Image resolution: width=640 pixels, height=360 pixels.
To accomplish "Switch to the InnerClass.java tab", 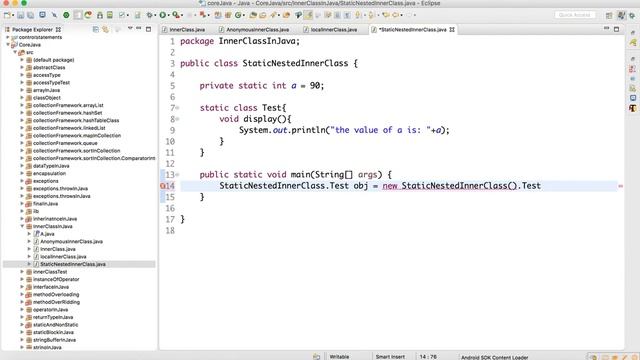I will [x=184, y=29].
